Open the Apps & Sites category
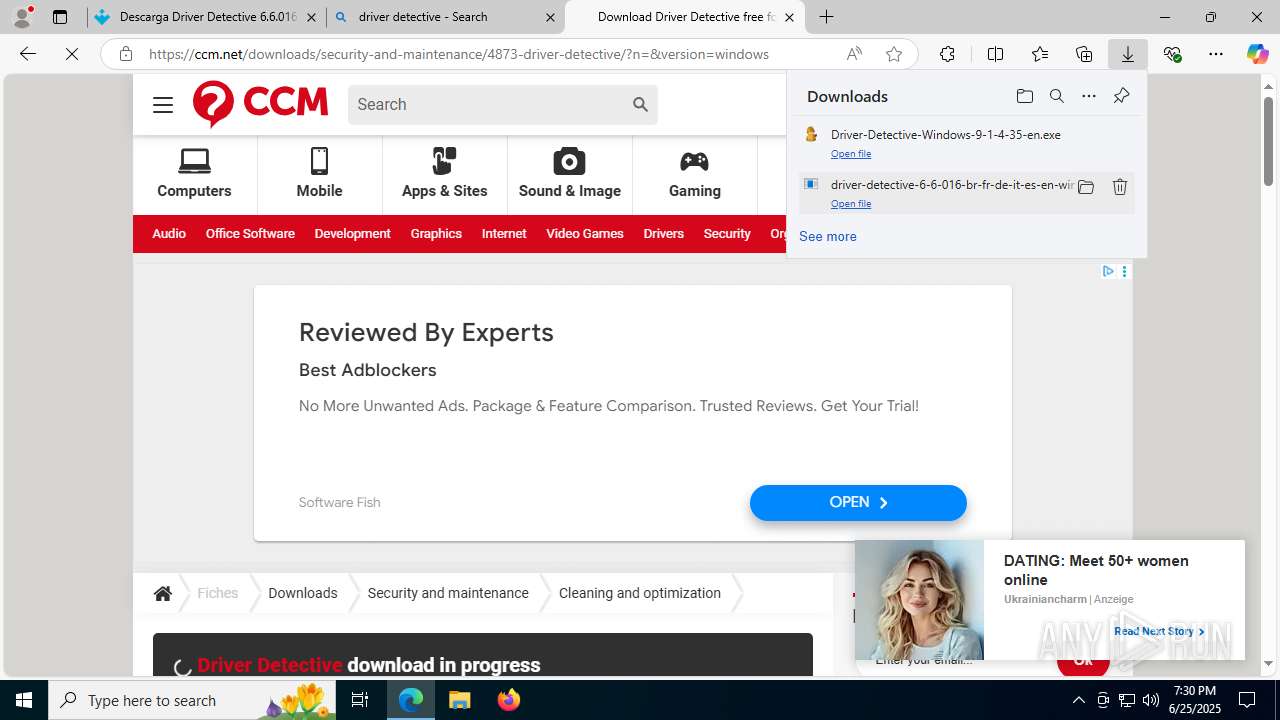The height and width of the screenshot is (720, 1280). tap(444, 174)
